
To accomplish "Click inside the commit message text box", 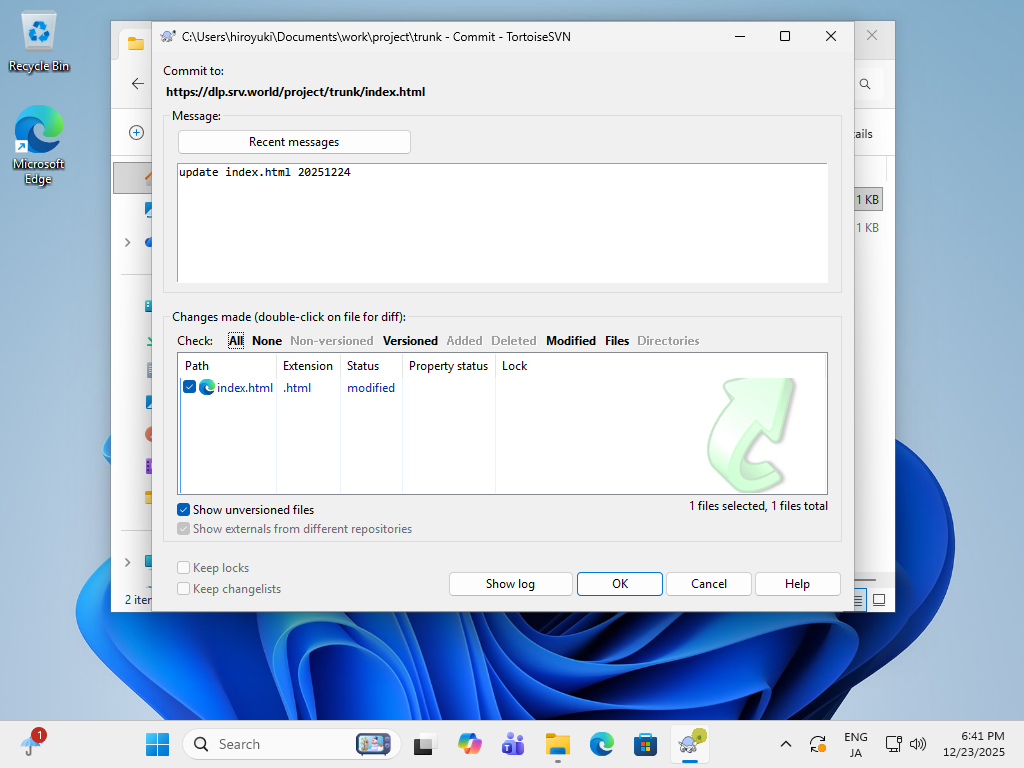I will pyautogui.click(x=500, y=225).
